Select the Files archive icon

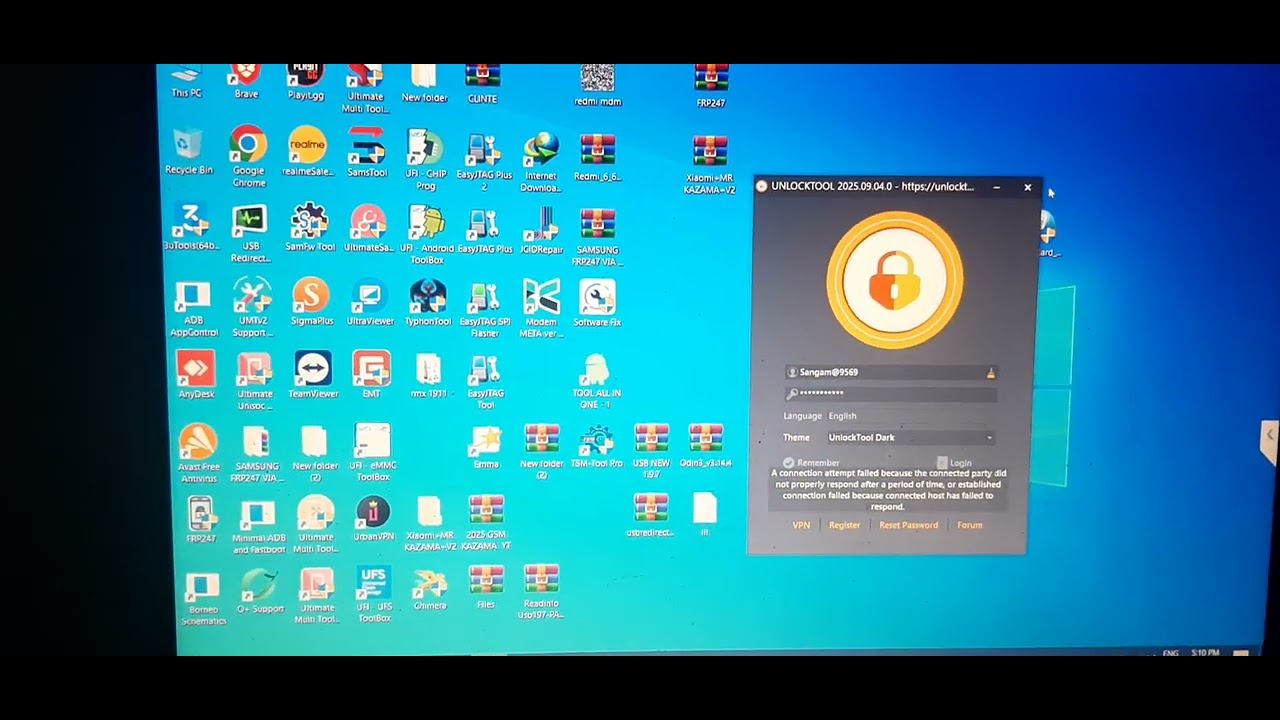(486, 588)
